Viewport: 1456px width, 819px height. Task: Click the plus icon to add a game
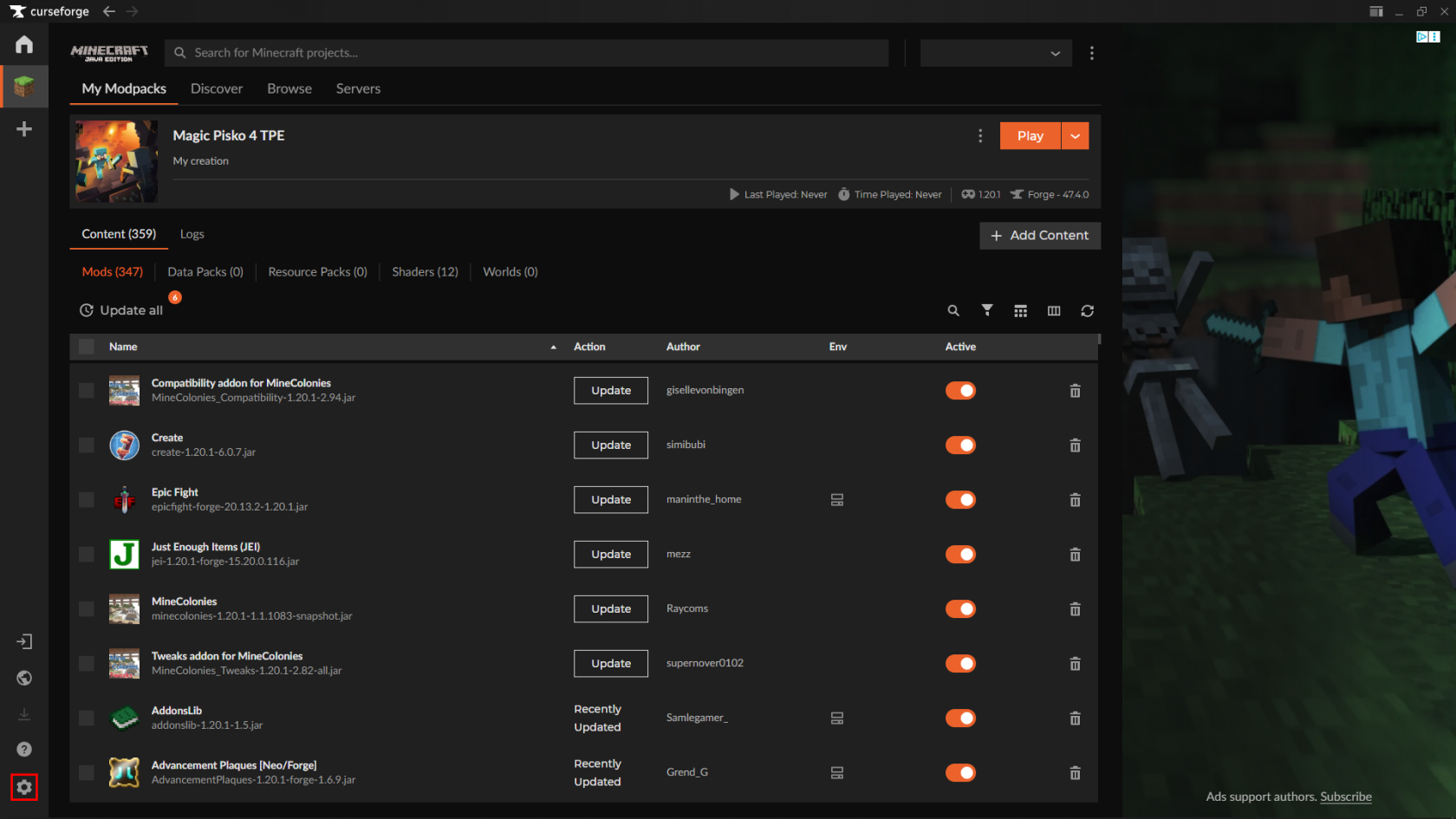[23, 128]
